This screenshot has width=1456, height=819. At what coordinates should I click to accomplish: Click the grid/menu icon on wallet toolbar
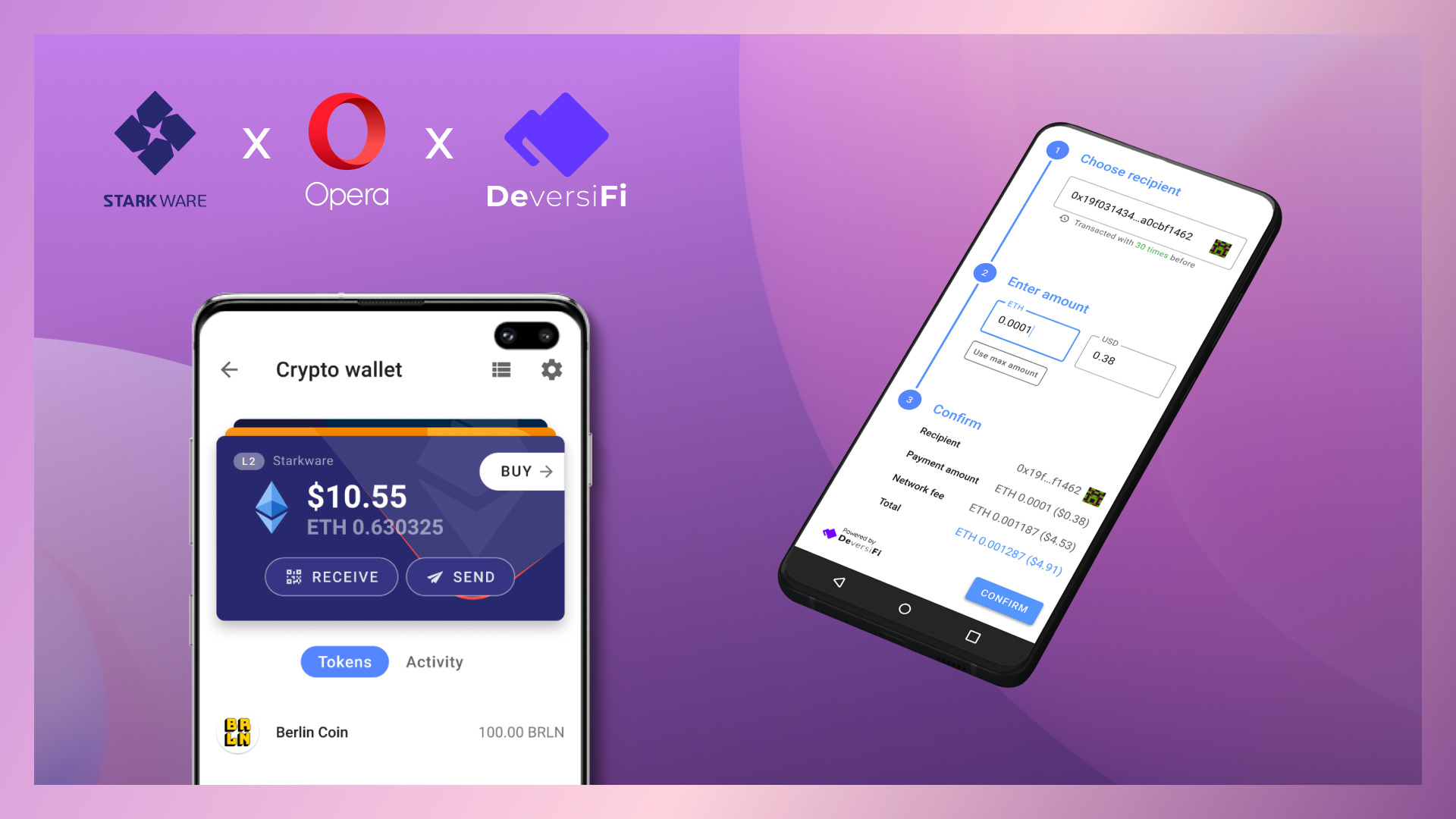(501, 369)
